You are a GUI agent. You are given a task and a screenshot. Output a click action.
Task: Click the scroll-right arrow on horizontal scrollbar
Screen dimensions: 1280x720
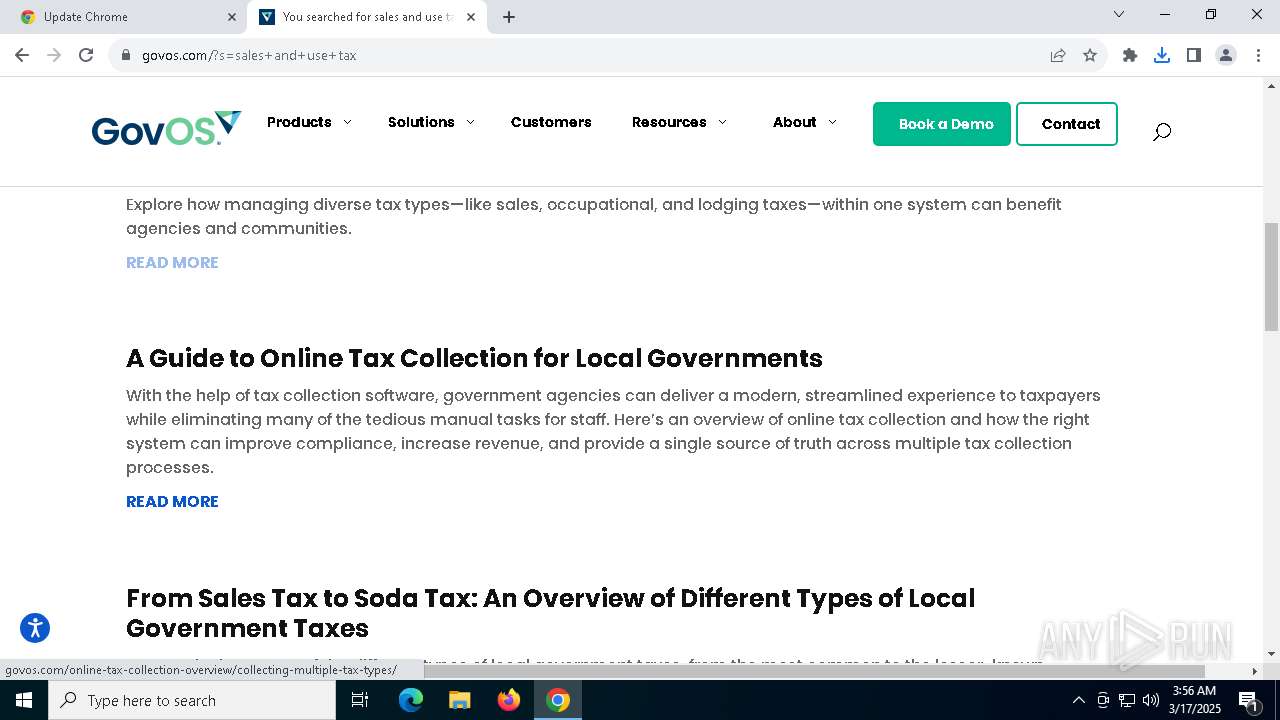1255,671
